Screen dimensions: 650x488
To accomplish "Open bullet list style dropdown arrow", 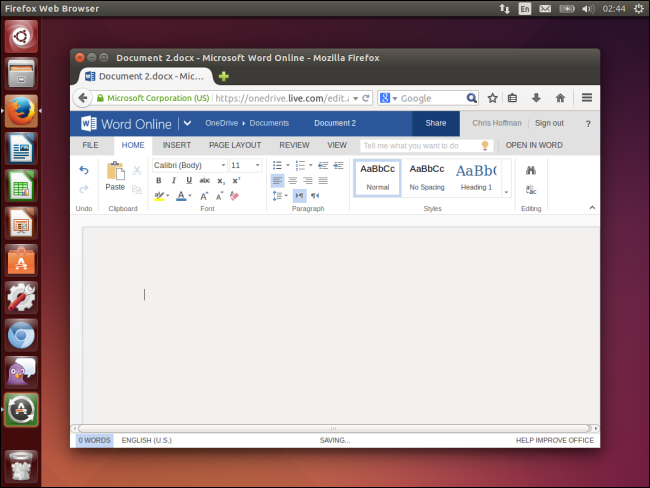I will coord(288,165).
